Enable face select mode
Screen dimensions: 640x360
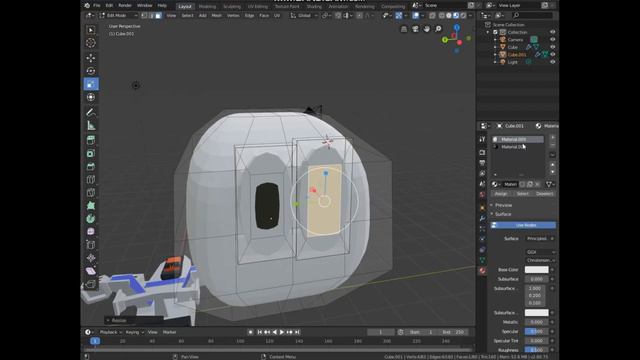tap(158, 16)
